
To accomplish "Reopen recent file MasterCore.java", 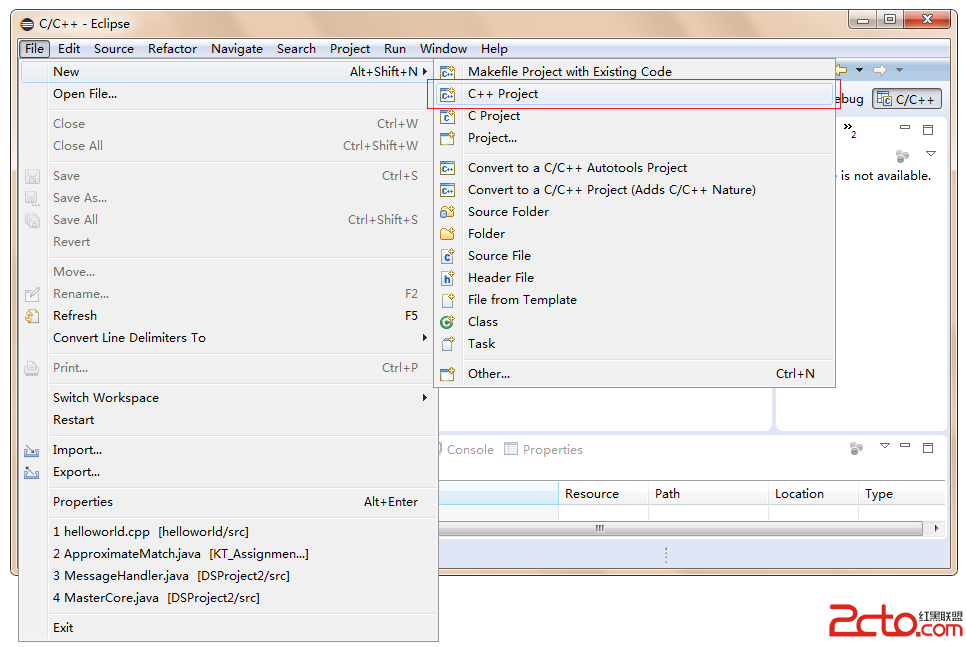I will point(230,598).
